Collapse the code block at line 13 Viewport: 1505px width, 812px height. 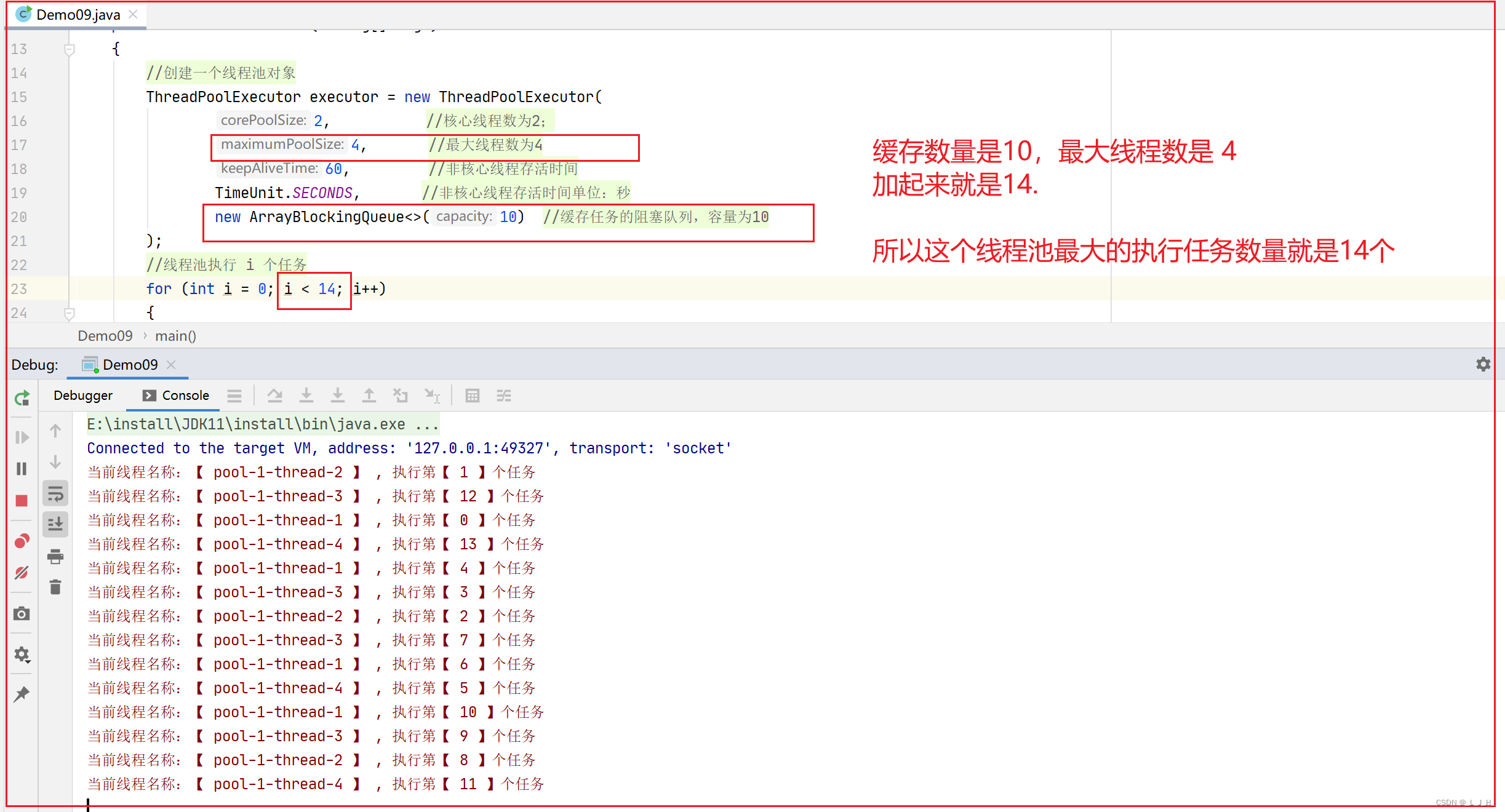click(x=70, y=49)
